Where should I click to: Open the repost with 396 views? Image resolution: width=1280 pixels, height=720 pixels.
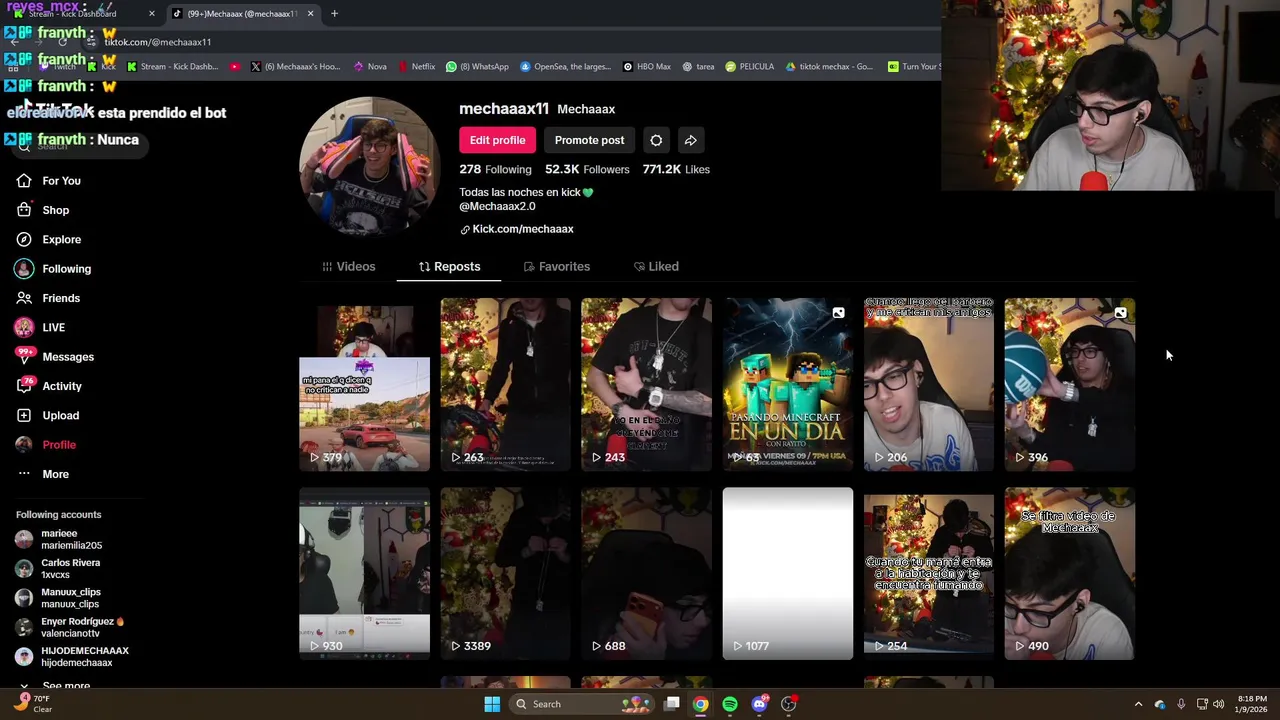pyautogui.click(x=1070, y=384)
